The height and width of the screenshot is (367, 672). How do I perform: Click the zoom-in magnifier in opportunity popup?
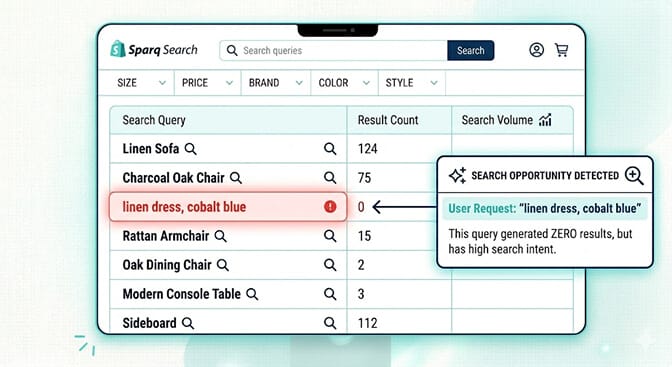point(634,175)
